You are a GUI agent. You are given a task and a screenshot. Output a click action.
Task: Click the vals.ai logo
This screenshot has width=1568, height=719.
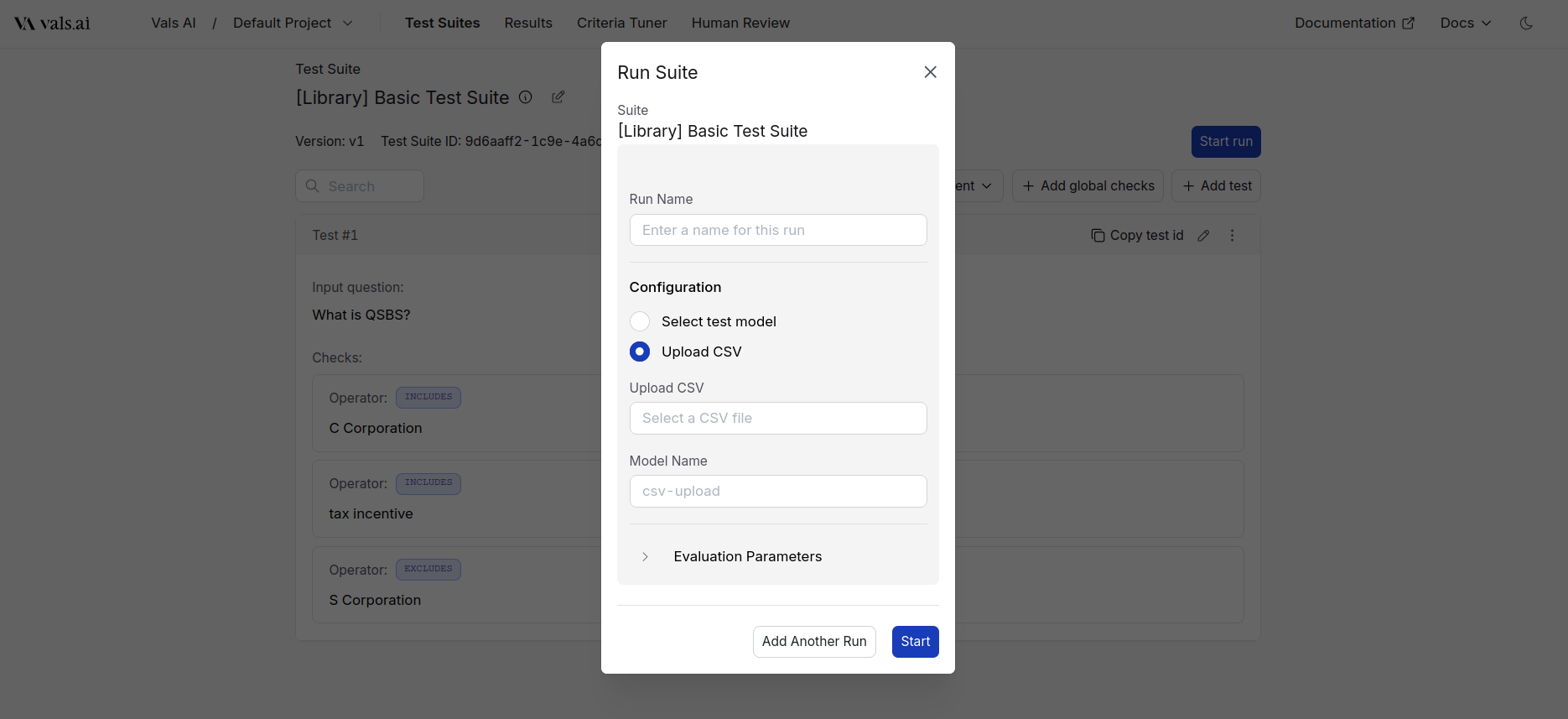[52, 23]
